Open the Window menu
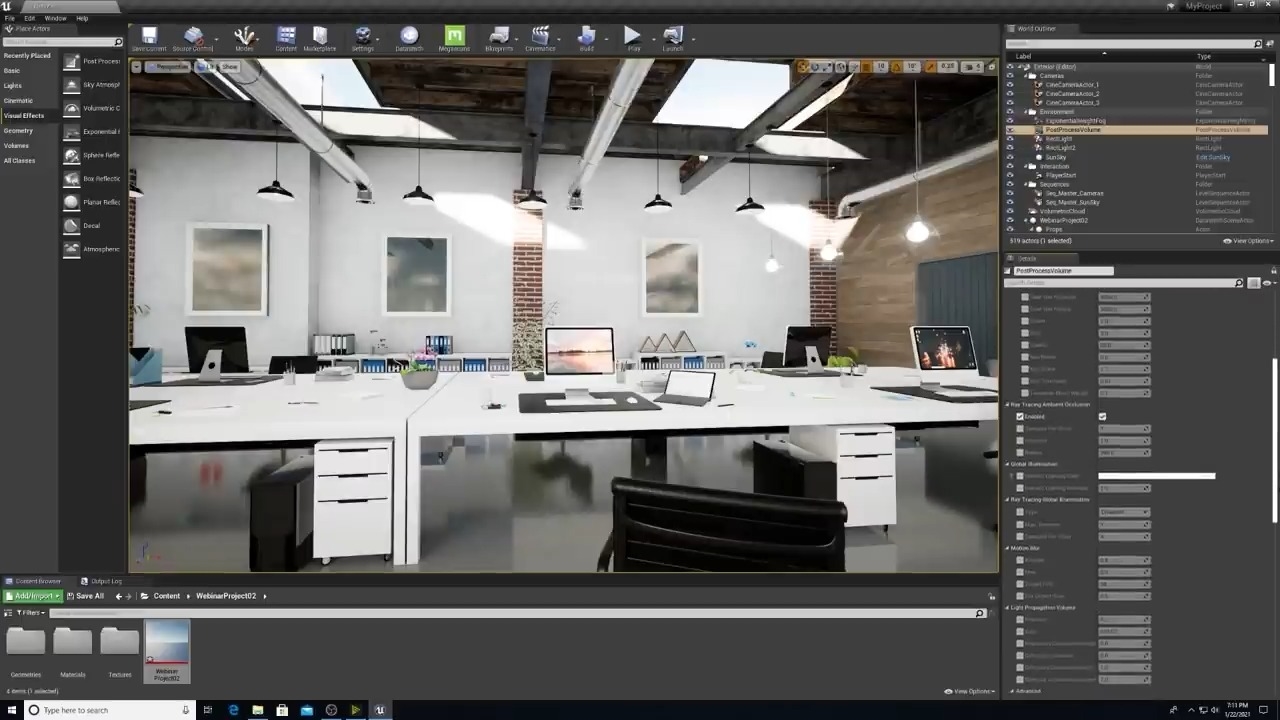Screen dimensions: 1280x720 pos(55,18)
